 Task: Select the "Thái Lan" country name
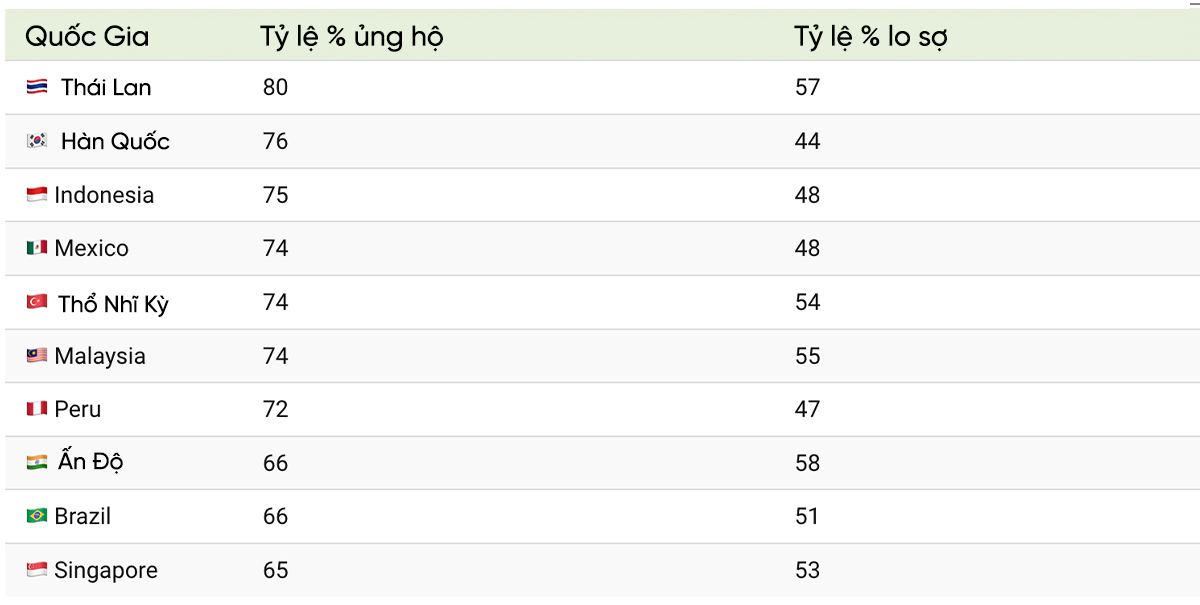(106, 88)
